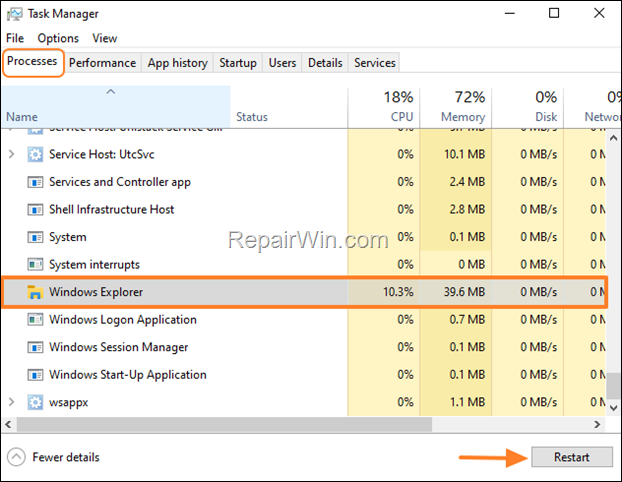Expand the wsappx process group

(12, 402)
